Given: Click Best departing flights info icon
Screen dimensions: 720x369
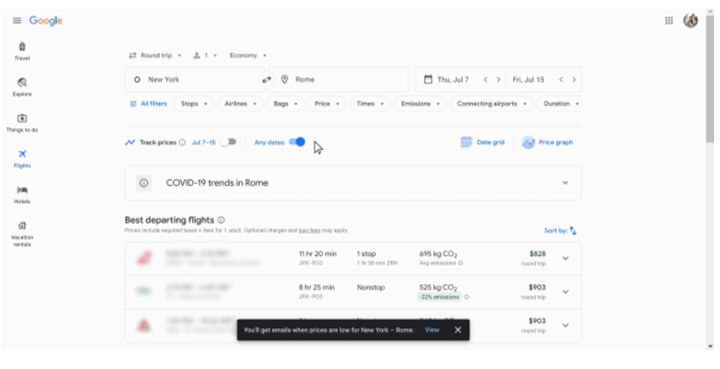Looking at the screenshot, I should [x=221, y=220].
